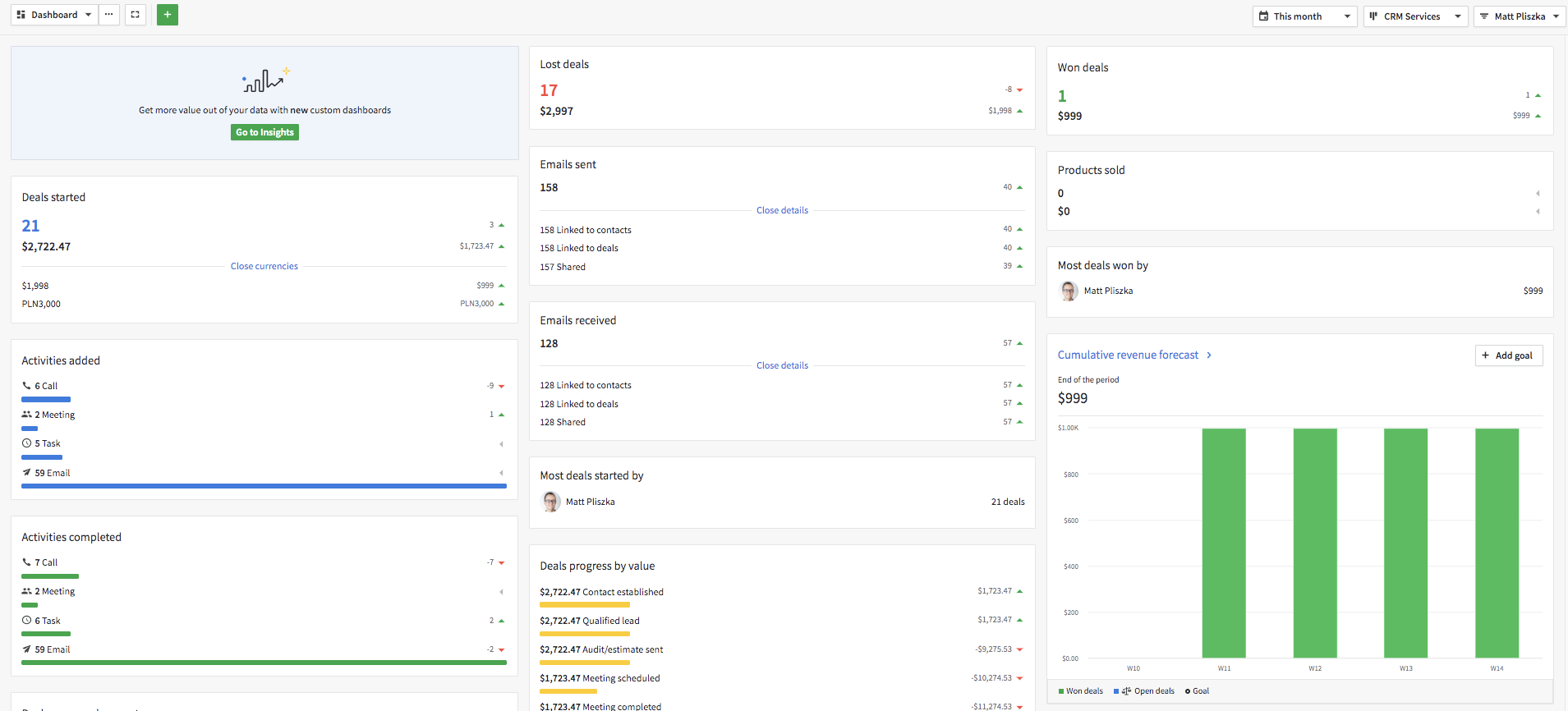Screen dimensions: 1568x711
Task: Open the Dashboard selector menu
Action: [x=54, y=15]
